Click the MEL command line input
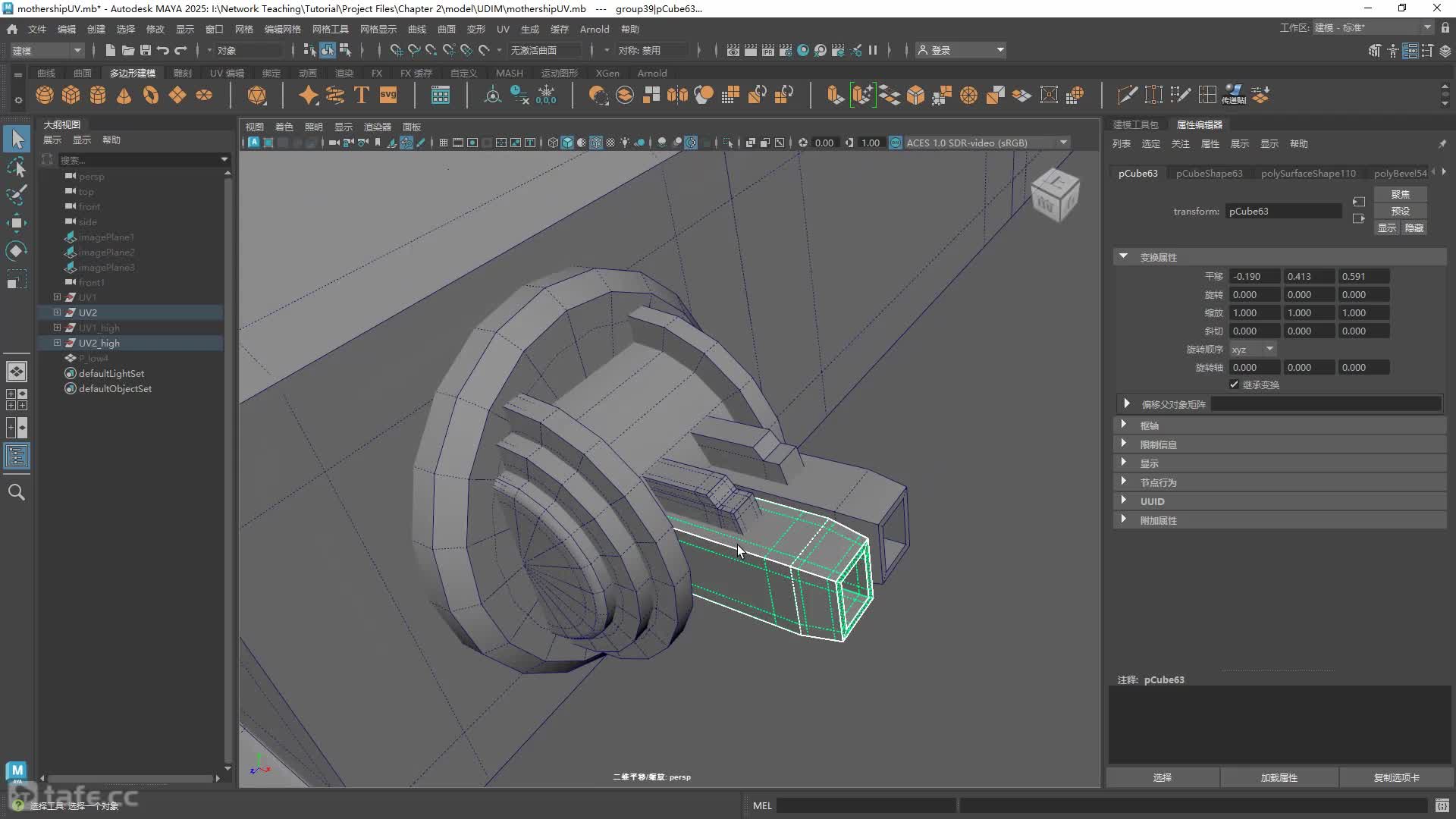This screenshot has height=819, width=1456. click(x=866, y=805)
